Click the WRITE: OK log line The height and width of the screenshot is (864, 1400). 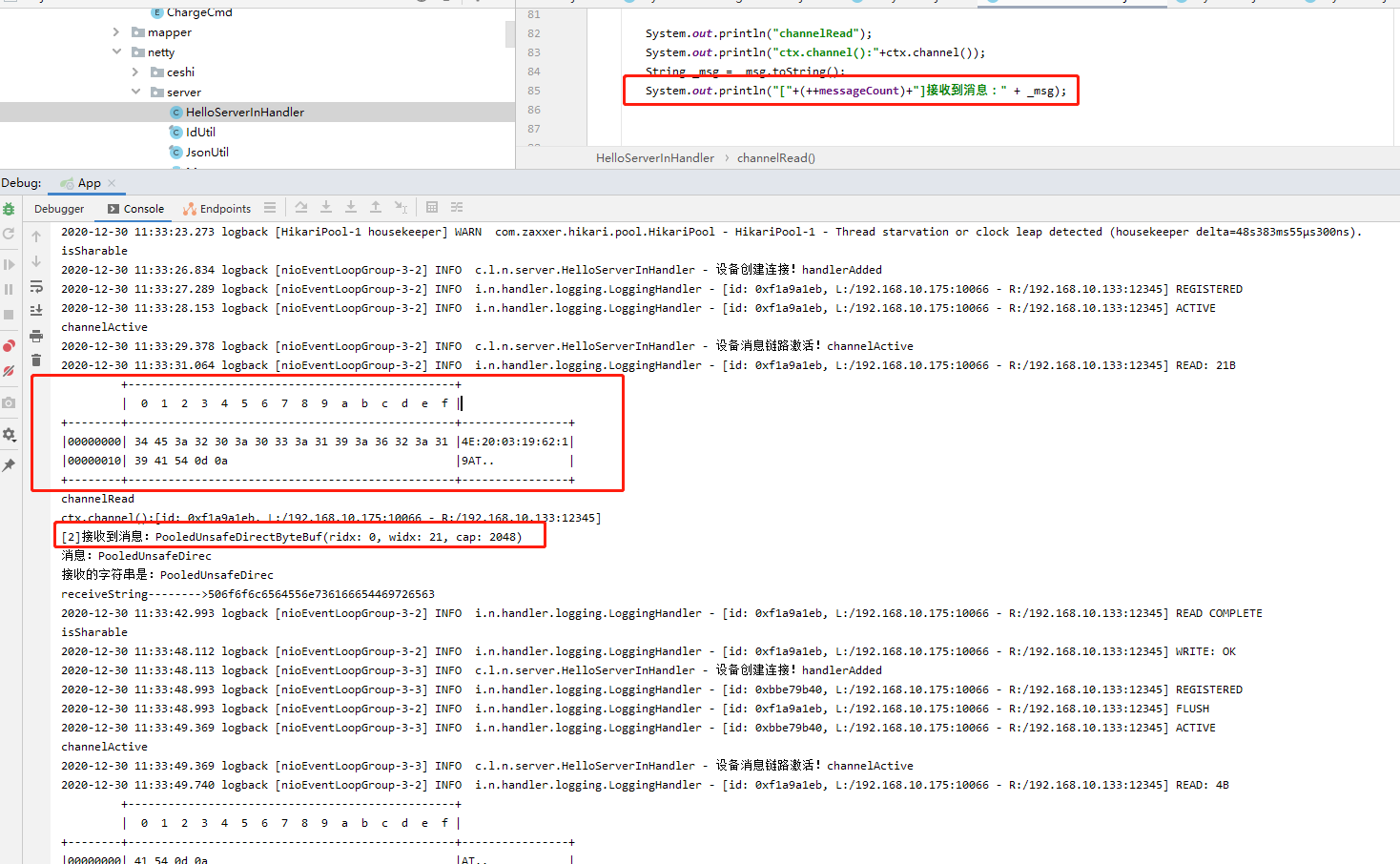[x=649, y=651]
